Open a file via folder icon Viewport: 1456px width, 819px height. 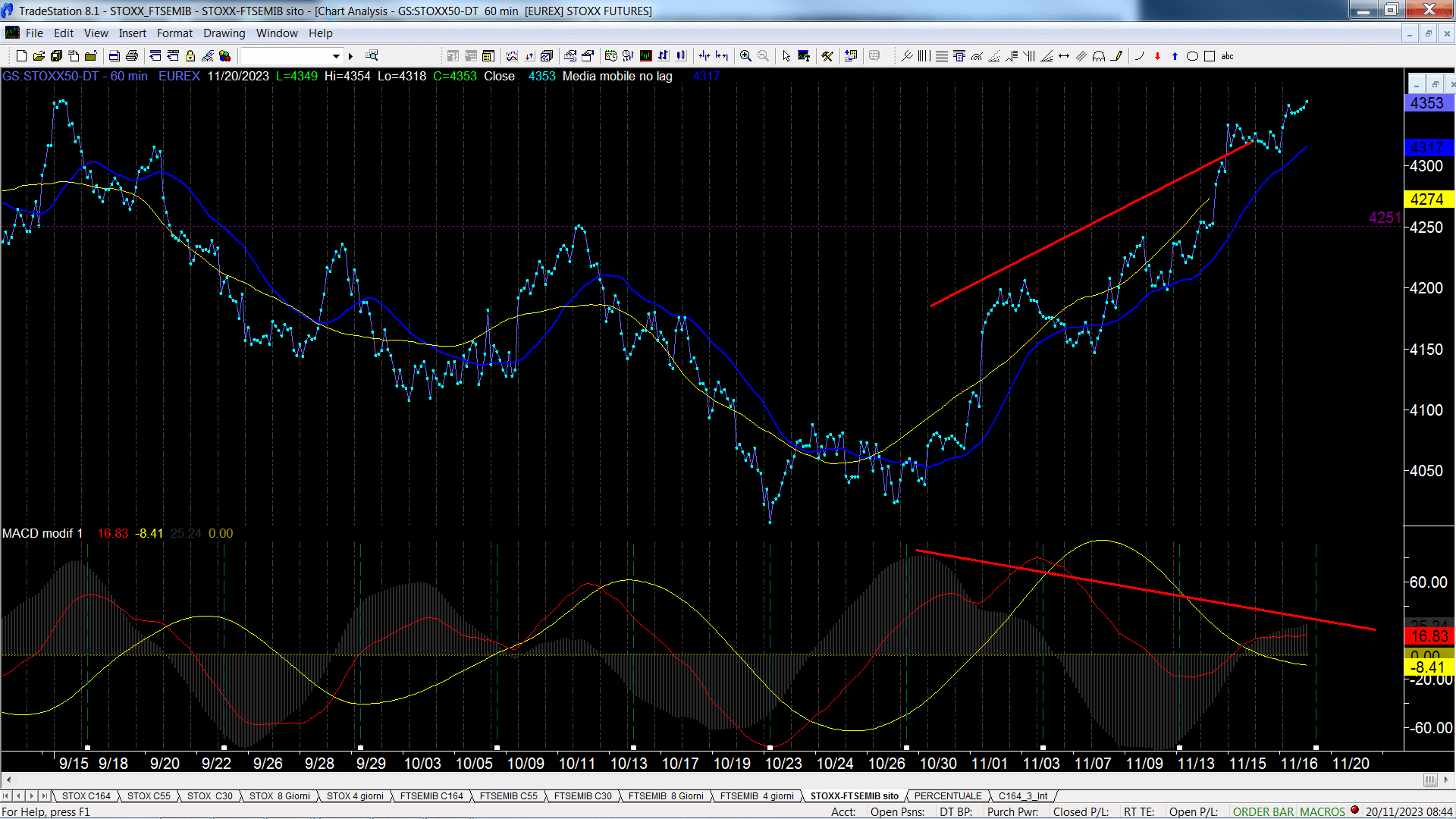click(39, 56)
